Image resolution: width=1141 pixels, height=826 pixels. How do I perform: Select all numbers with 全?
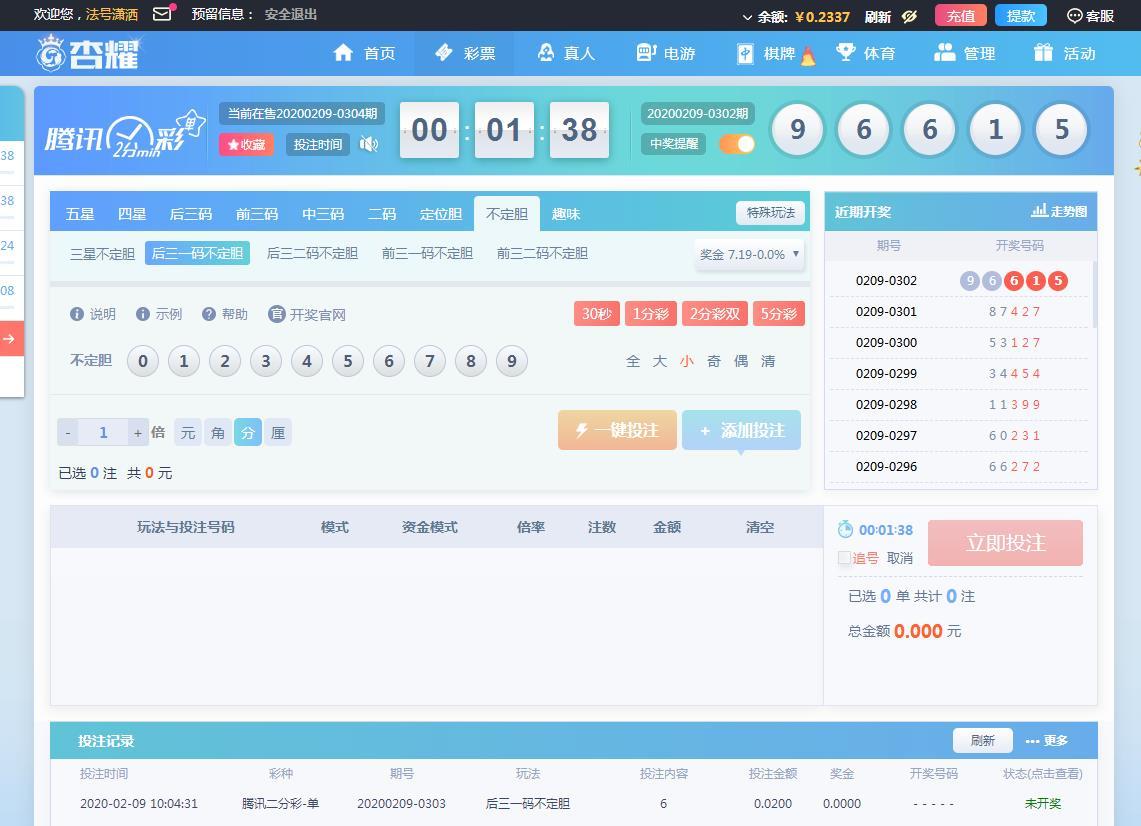pyautogui.click(x=633, y=361)
